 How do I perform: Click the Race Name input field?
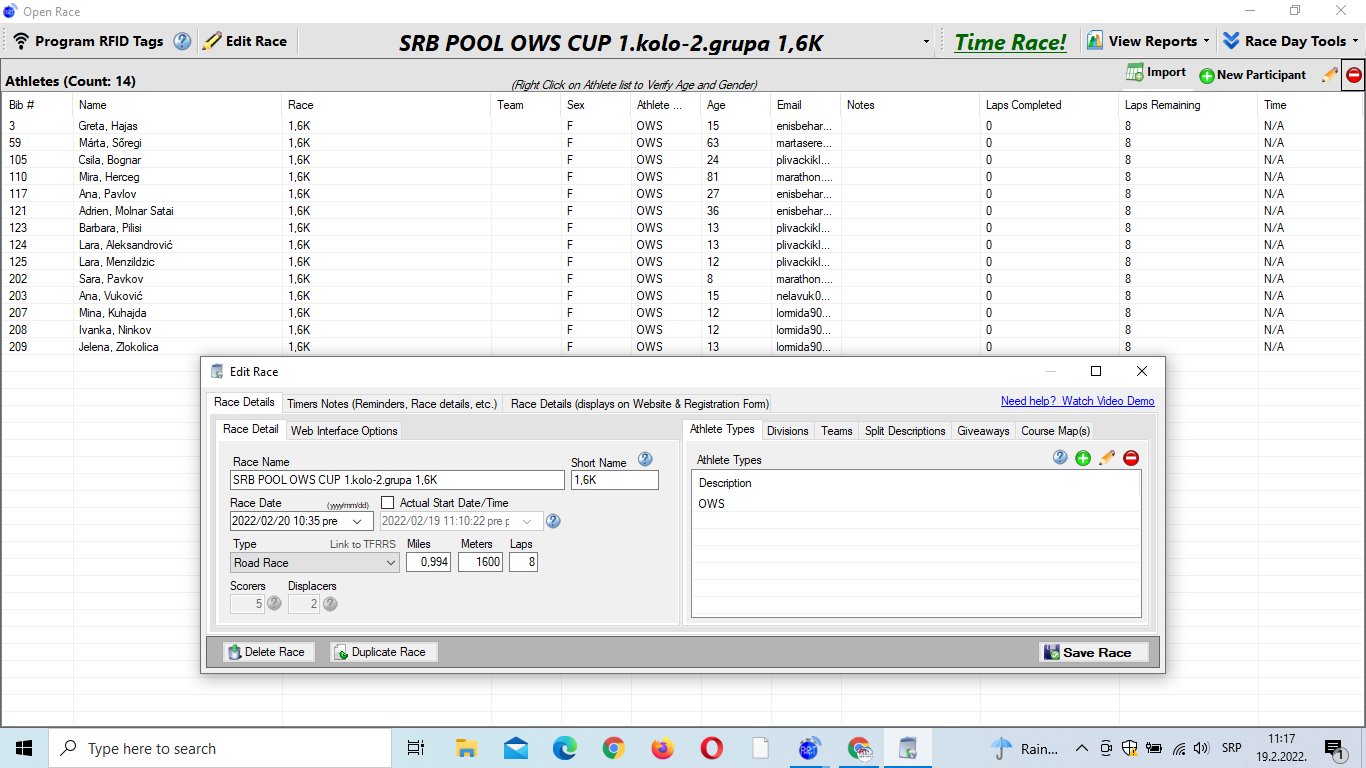[397, 480]
